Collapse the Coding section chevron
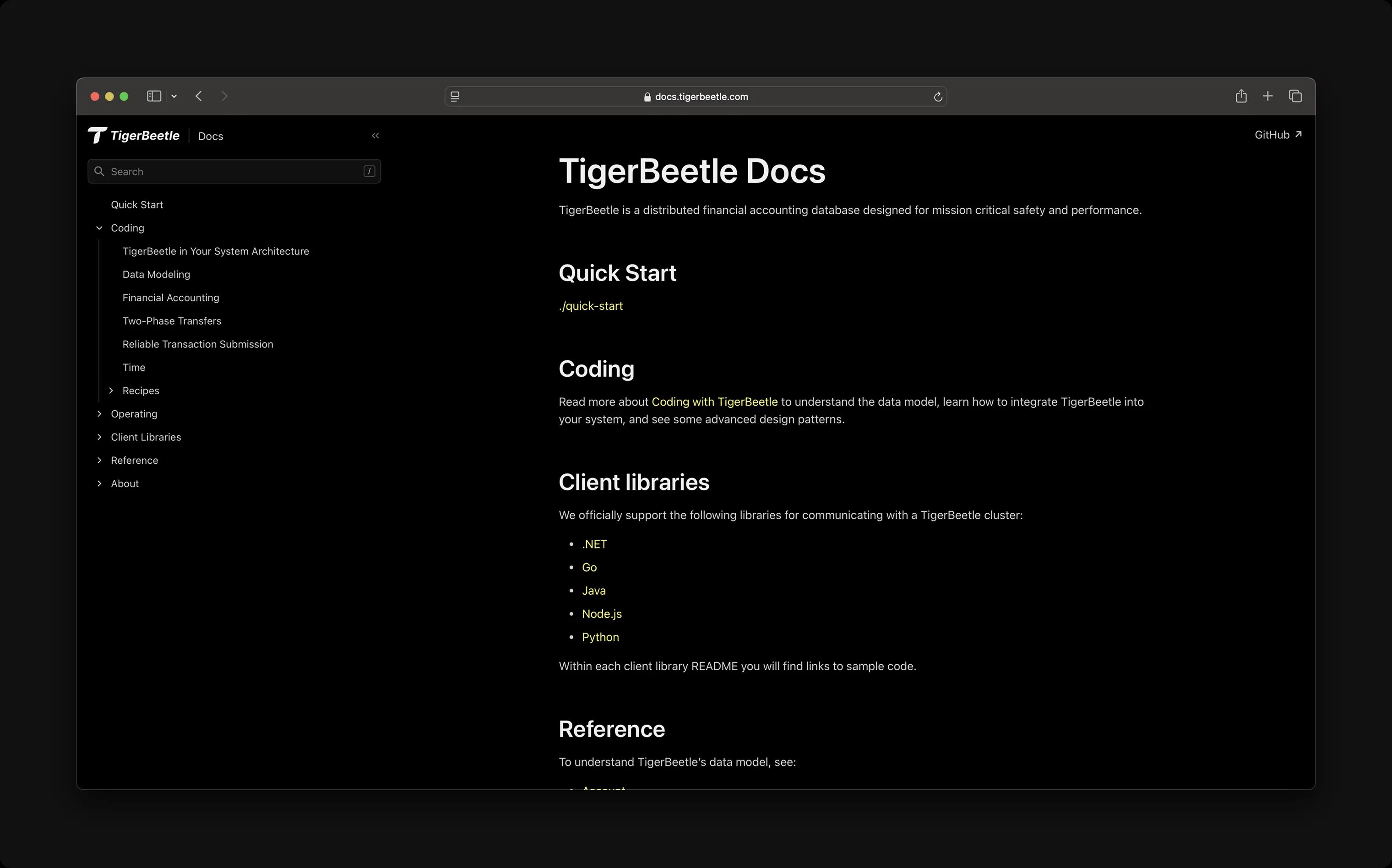 pyautogui.click(x=99, y=228)
